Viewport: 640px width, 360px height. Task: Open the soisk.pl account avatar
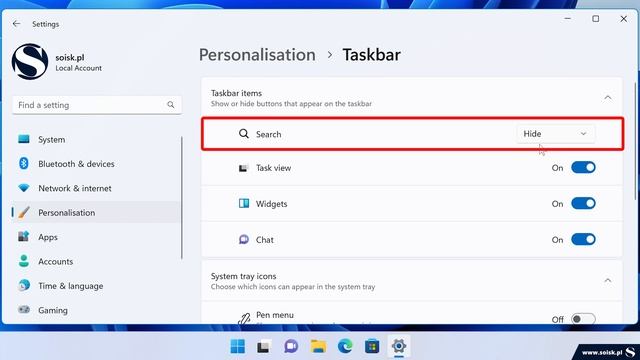click(x=30, y=62)
